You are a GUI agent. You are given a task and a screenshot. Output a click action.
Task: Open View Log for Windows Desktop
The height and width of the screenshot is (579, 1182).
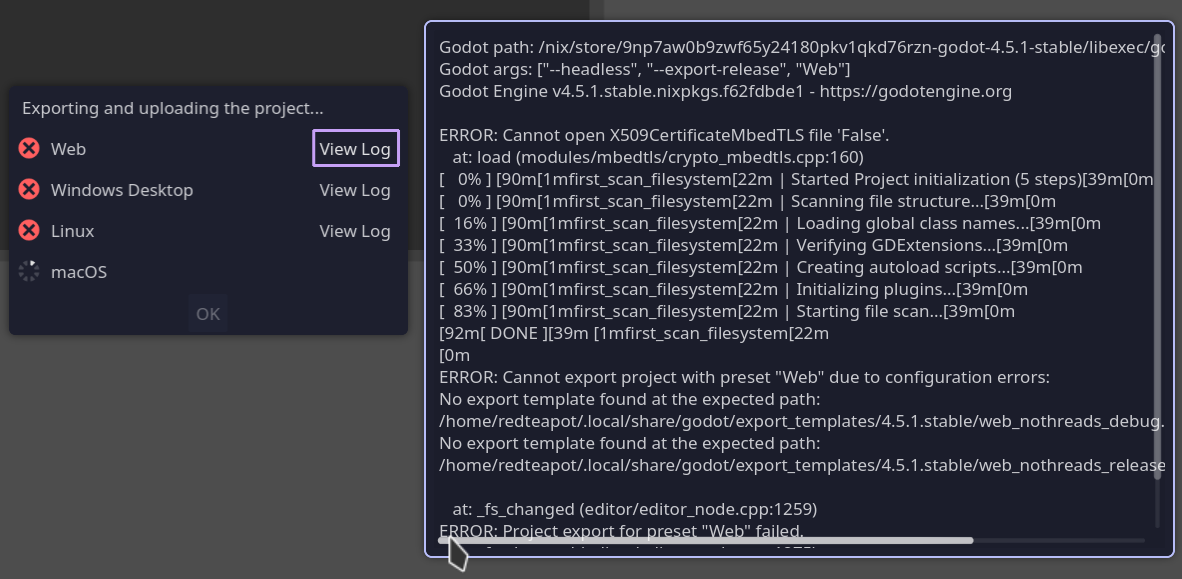(355, 190)
